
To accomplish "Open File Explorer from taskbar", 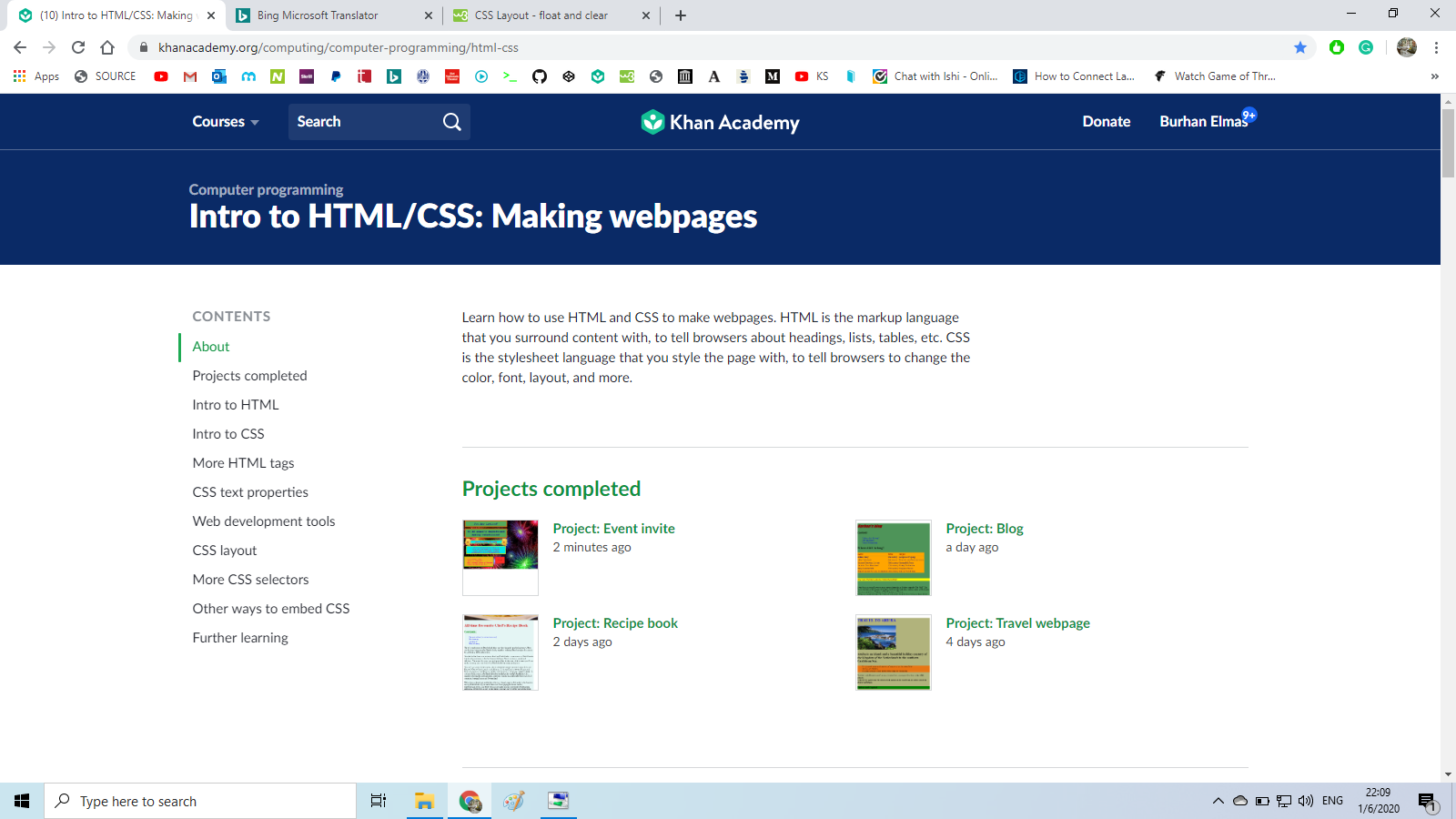I will pyautogui.click(x=424, y=801).
